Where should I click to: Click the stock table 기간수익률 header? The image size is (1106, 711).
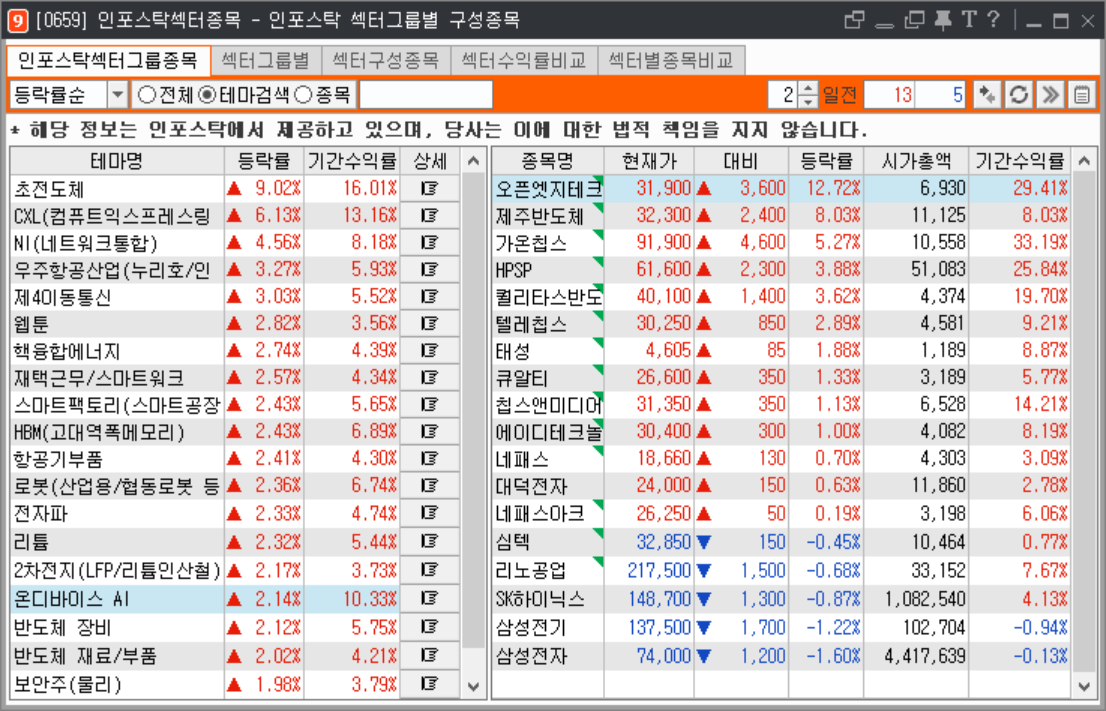tap(1019, 161)
